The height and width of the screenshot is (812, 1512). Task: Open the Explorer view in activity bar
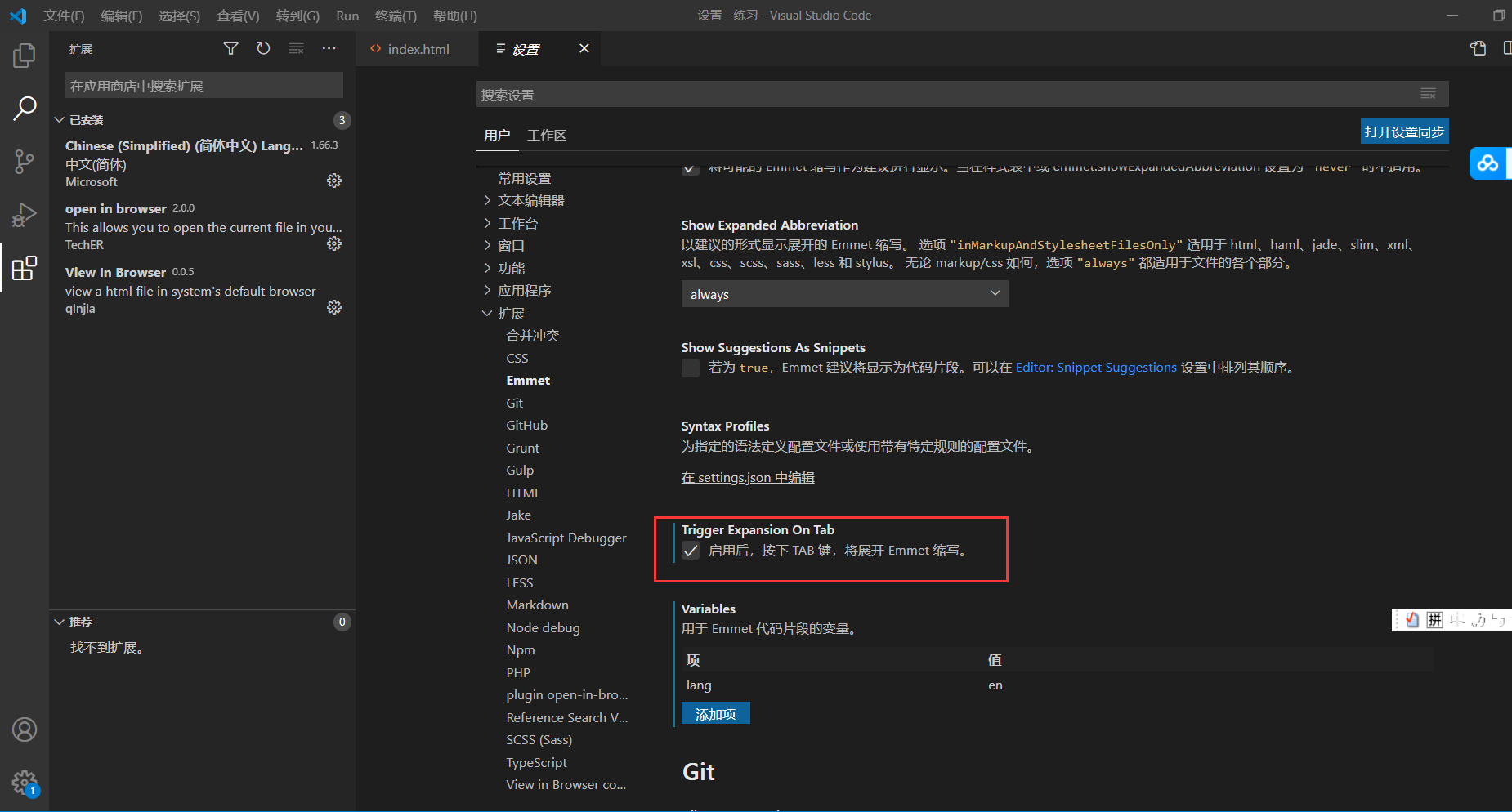coord(25,56)
